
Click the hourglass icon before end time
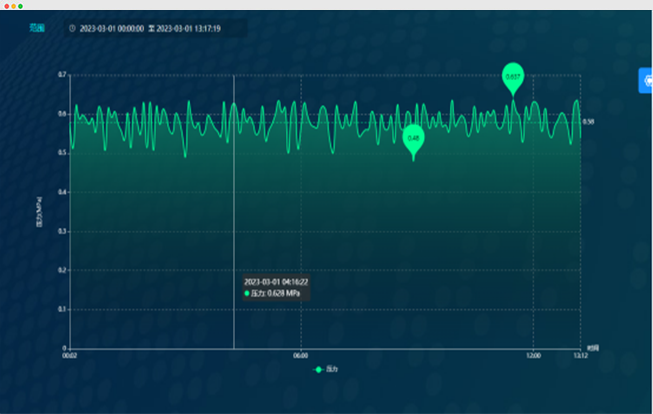tap(151, 28)
